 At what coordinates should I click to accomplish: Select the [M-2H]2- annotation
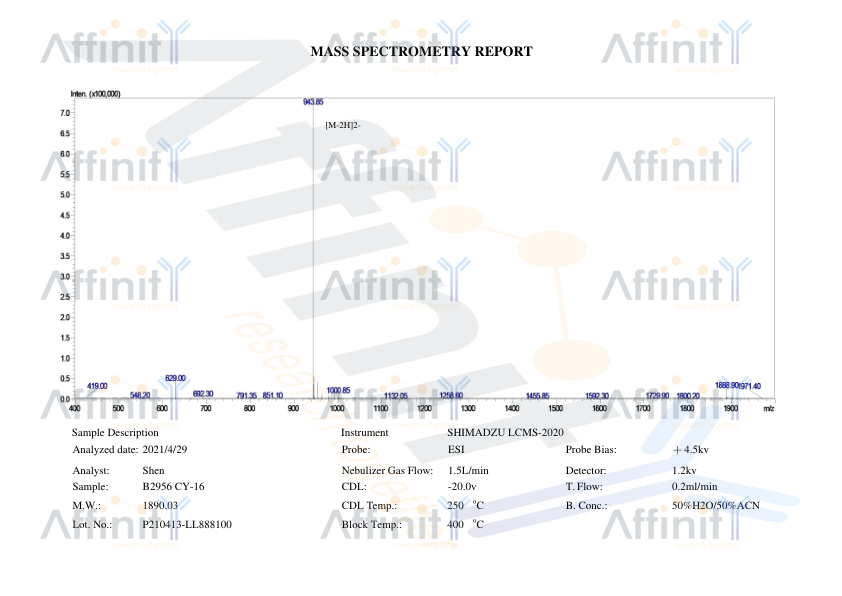pos(343,125)
